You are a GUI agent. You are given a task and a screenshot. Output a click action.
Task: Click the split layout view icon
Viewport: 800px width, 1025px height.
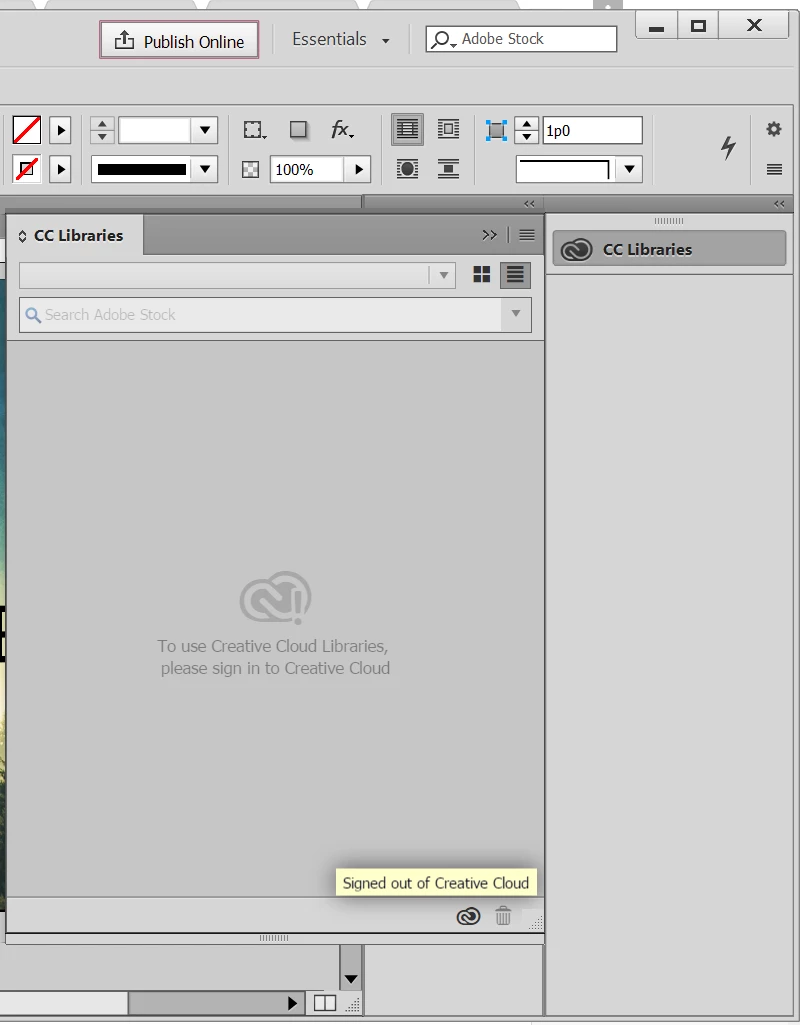click(x=325, y=1002)
